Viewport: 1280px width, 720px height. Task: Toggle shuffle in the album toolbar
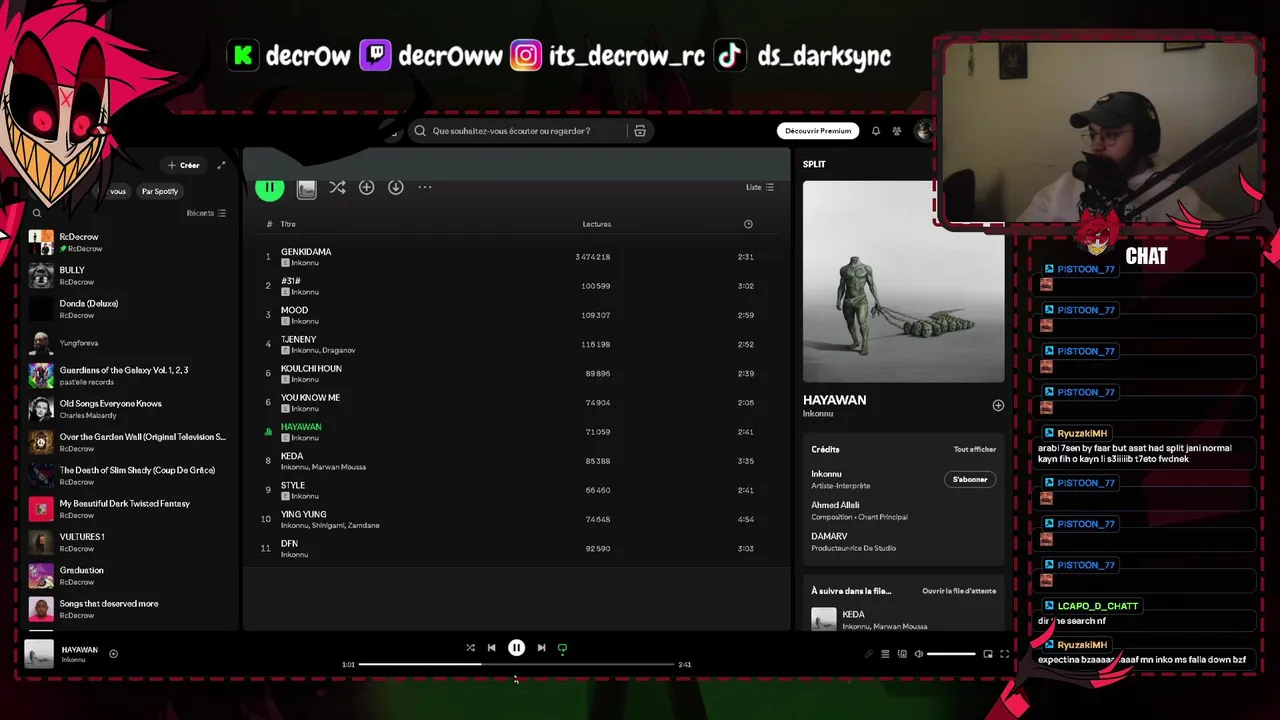click(337, 187)
